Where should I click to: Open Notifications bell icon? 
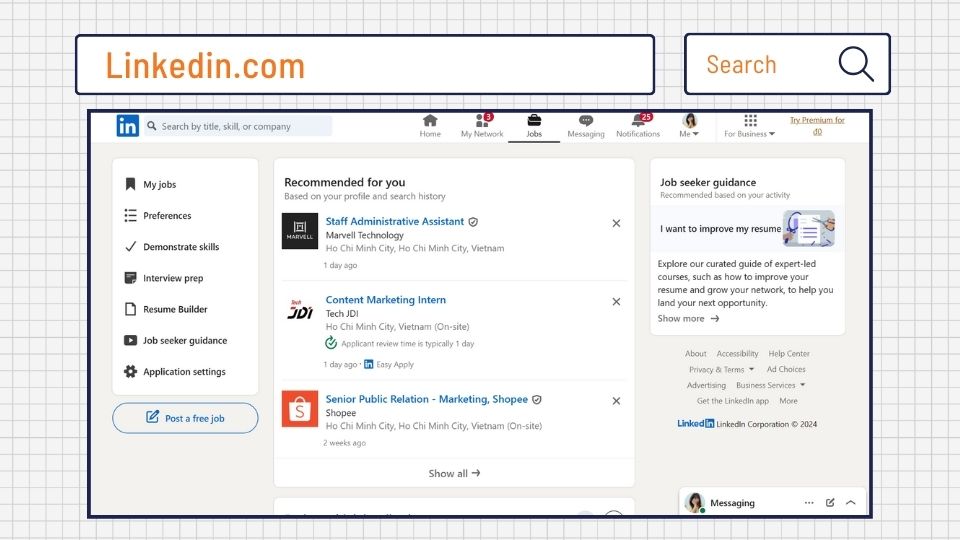(x=638, y=121)
